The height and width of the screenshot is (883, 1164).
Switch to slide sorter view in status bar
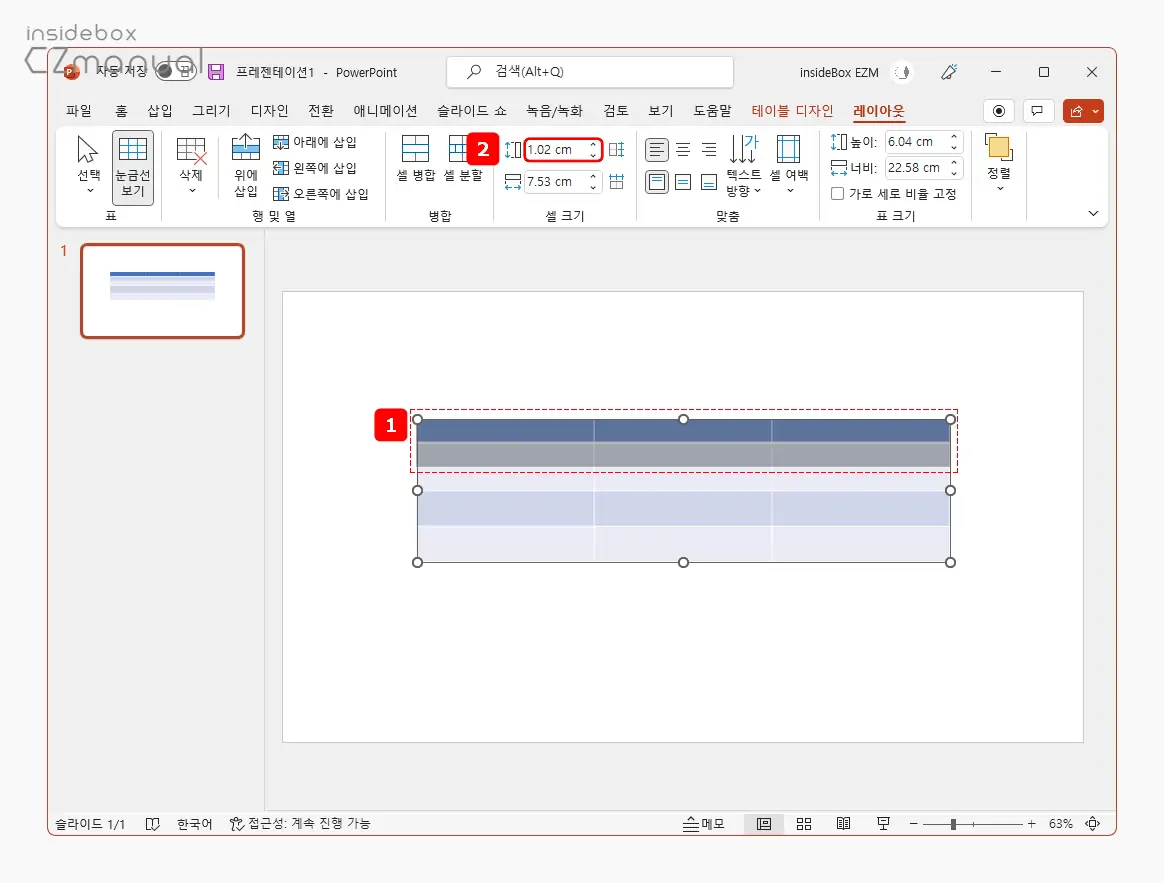pyautogui.click(x=804, y=824)
